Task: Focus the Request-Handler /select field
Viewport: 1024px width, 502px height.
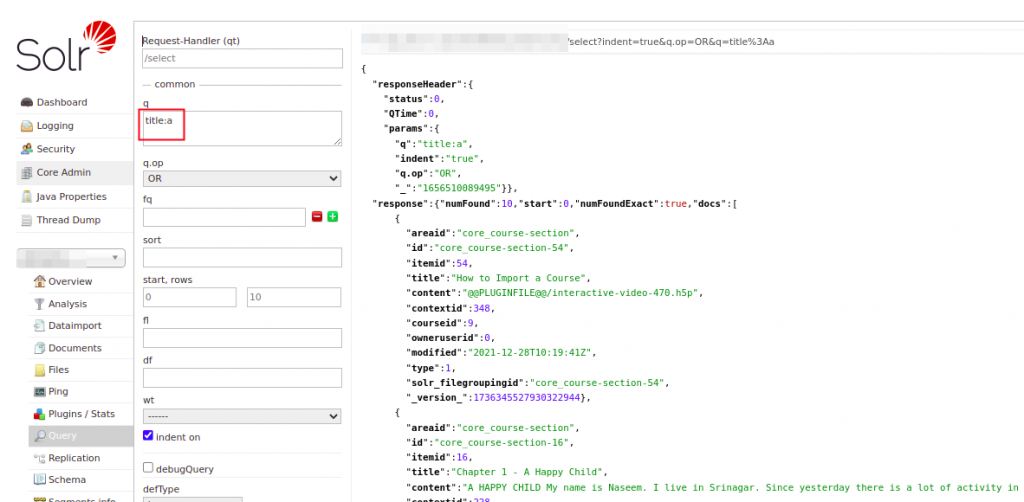Action: pyautogui.click(x=242, y=58)
